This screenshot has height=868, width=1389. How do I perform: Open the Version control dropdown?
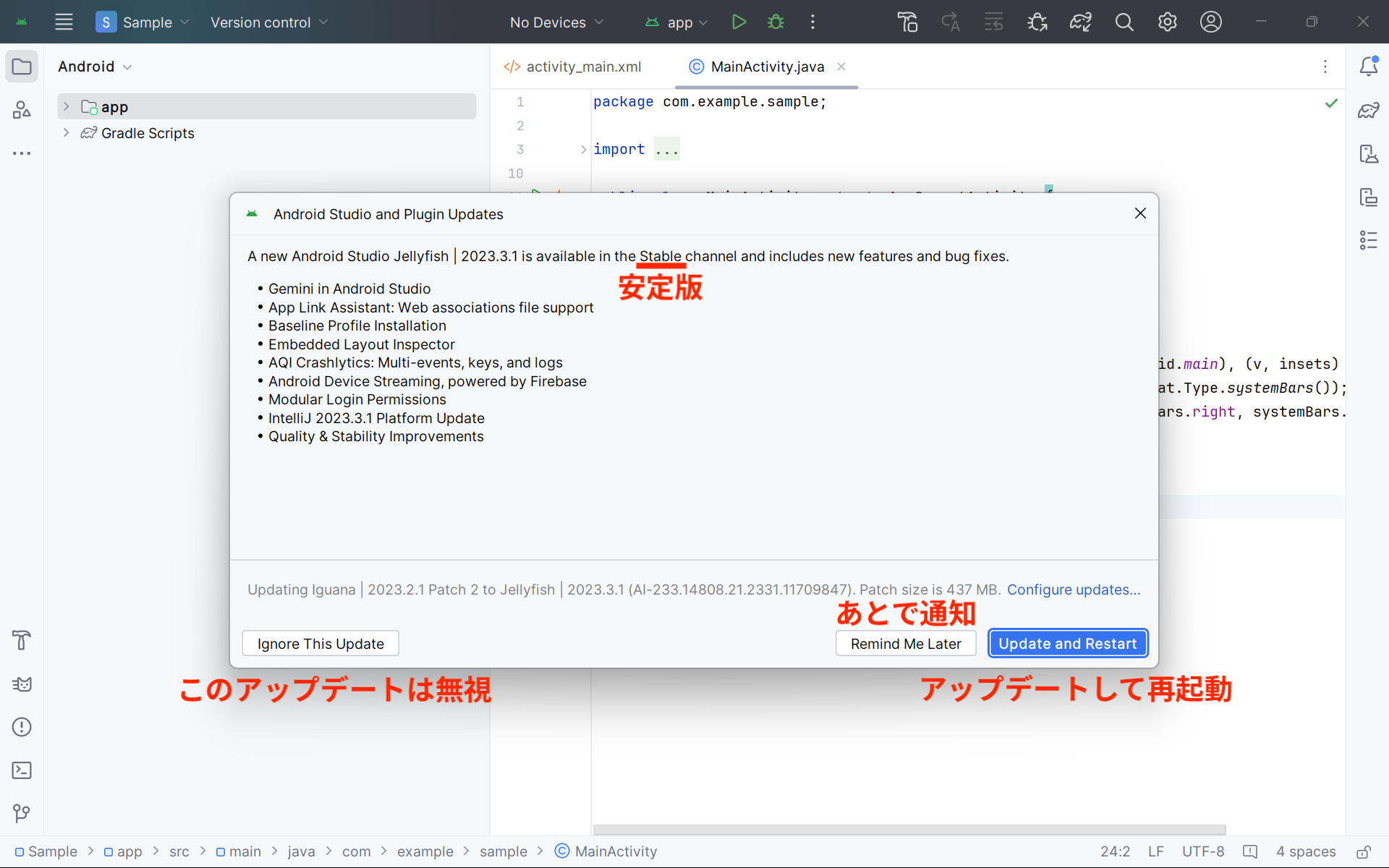(269, 22)
